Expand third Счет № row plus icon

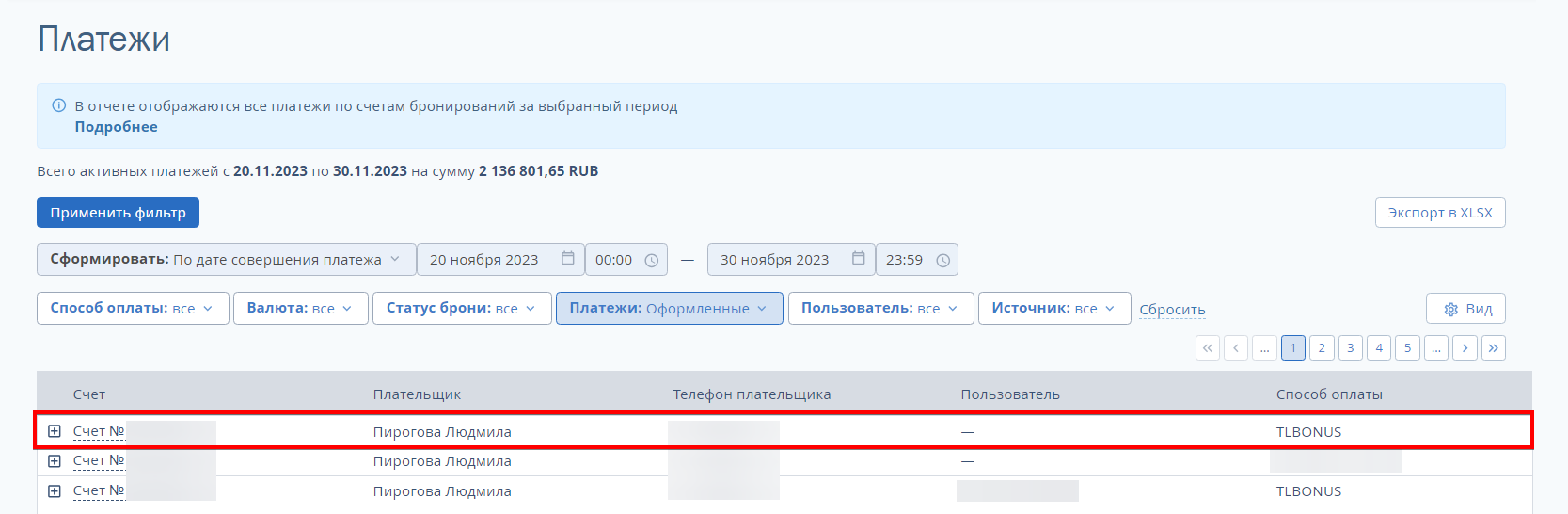pyautogui.click(x=55, y=491)
